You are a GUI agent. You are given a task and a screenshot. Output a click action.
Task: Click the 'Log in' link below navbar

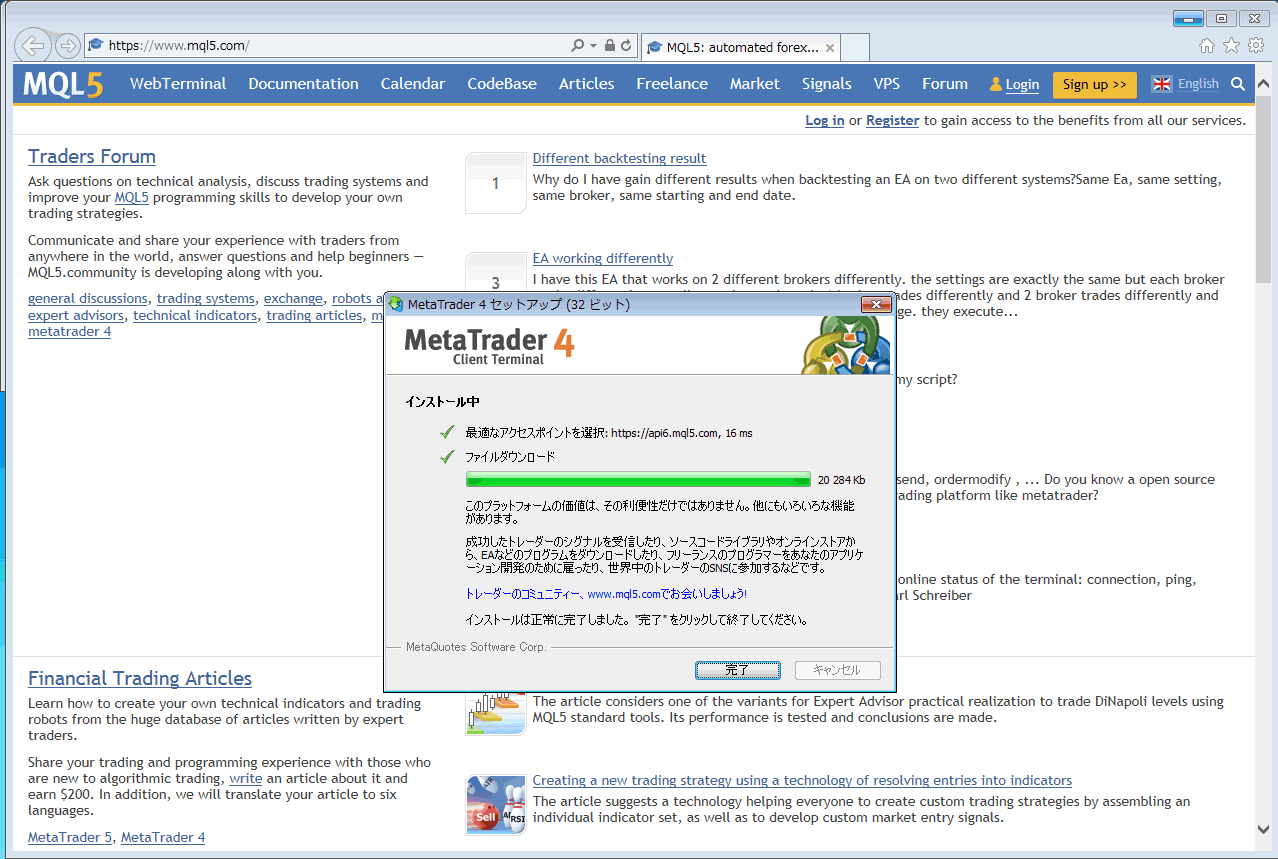point(825,120)
